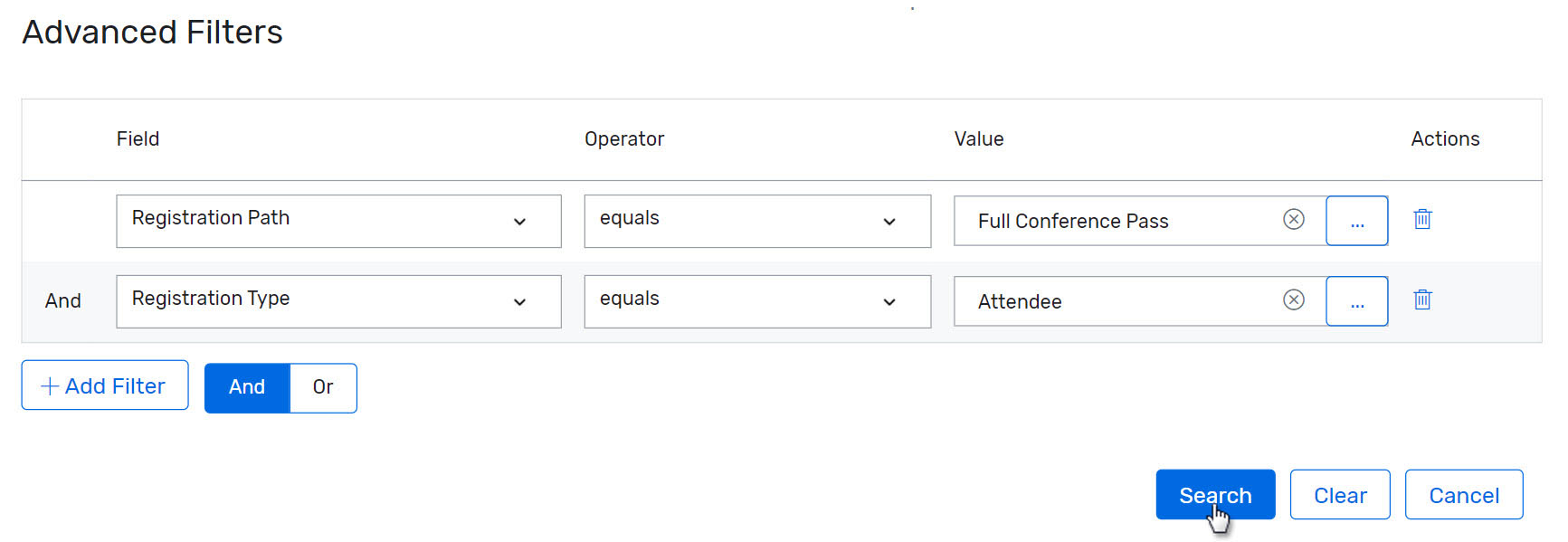Run the search with current filters

pos(1215,494)
